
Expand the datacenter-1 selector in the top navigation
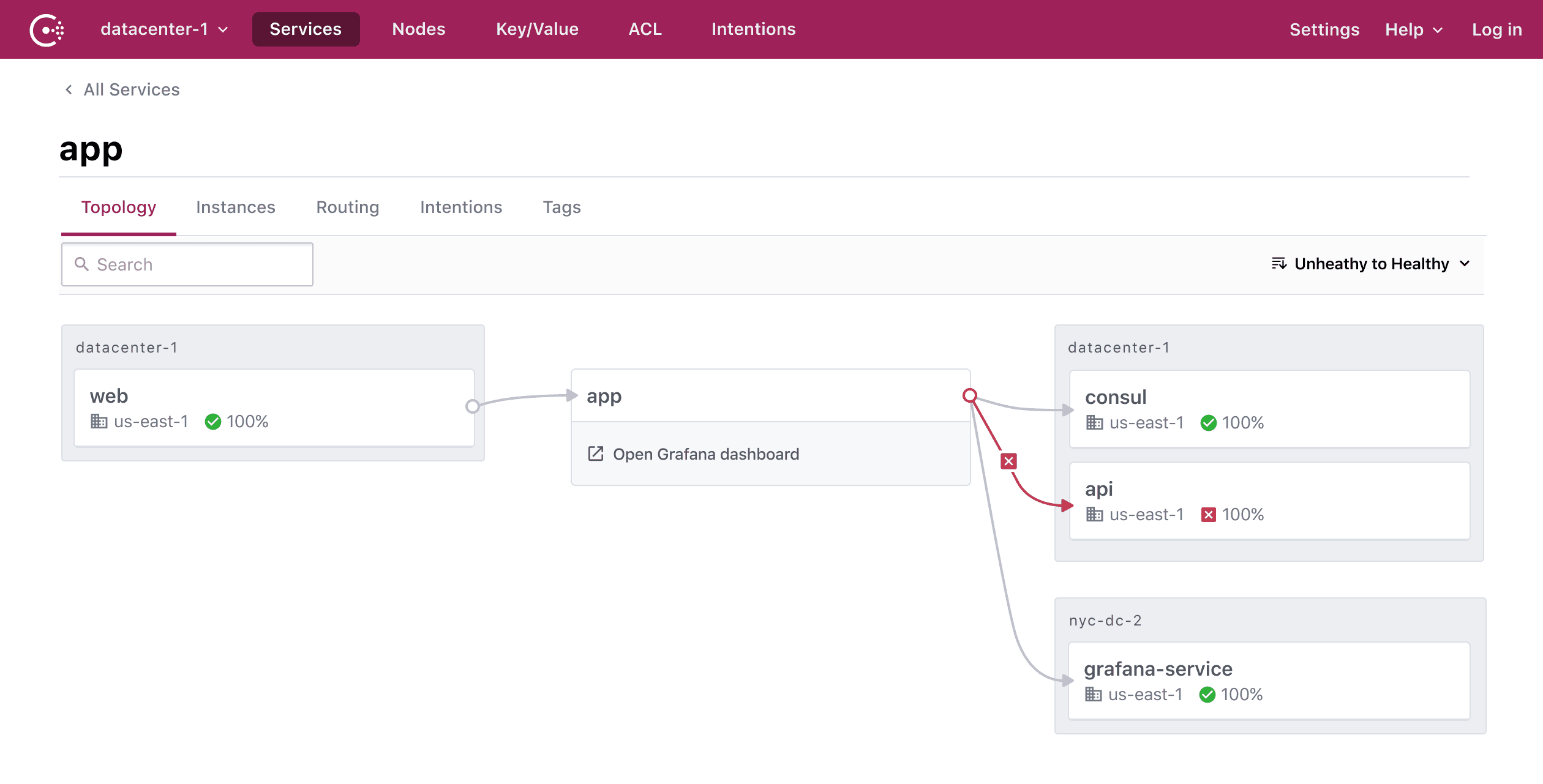point(164,29)
